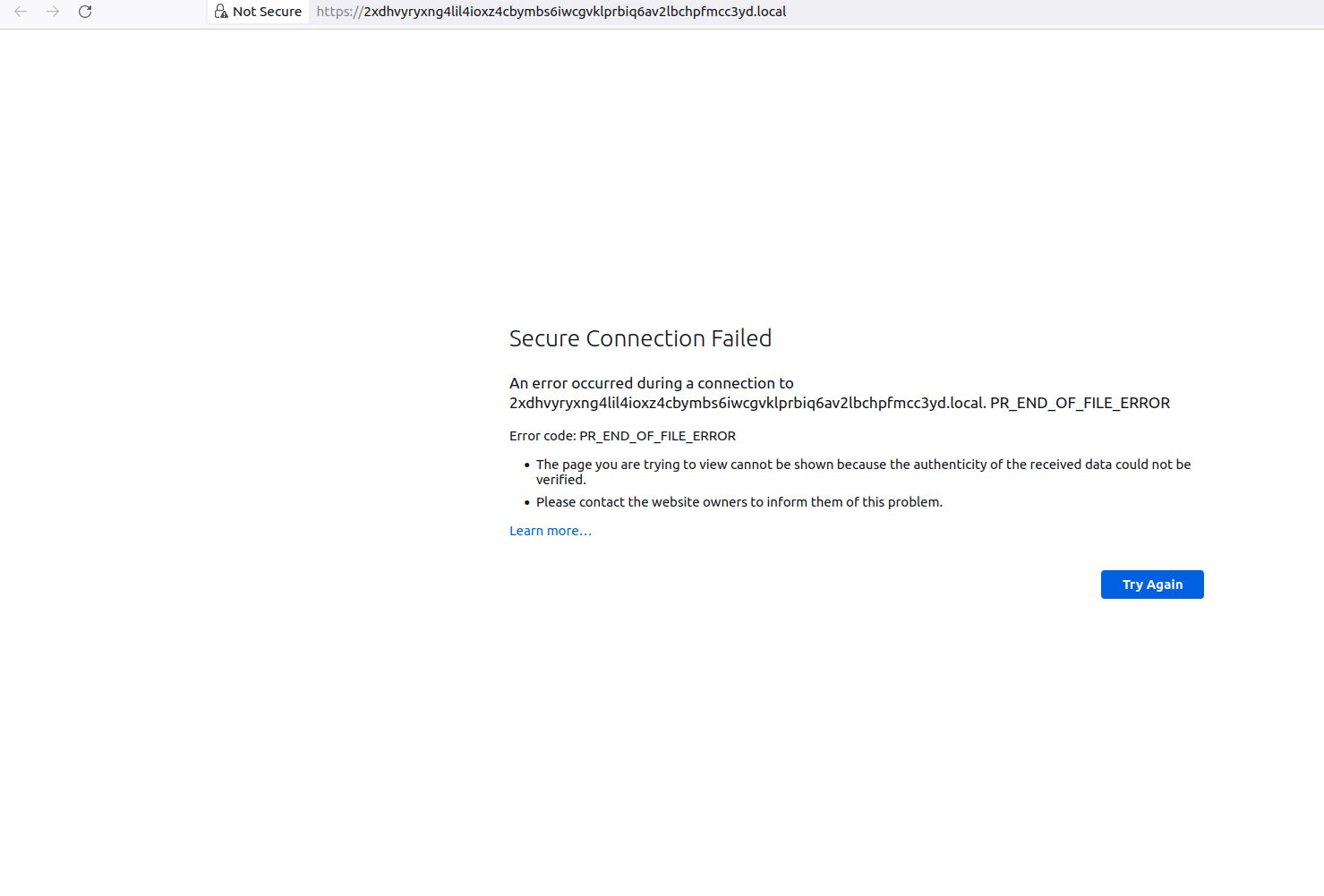Click the Try Again button

click(1152, 584)
